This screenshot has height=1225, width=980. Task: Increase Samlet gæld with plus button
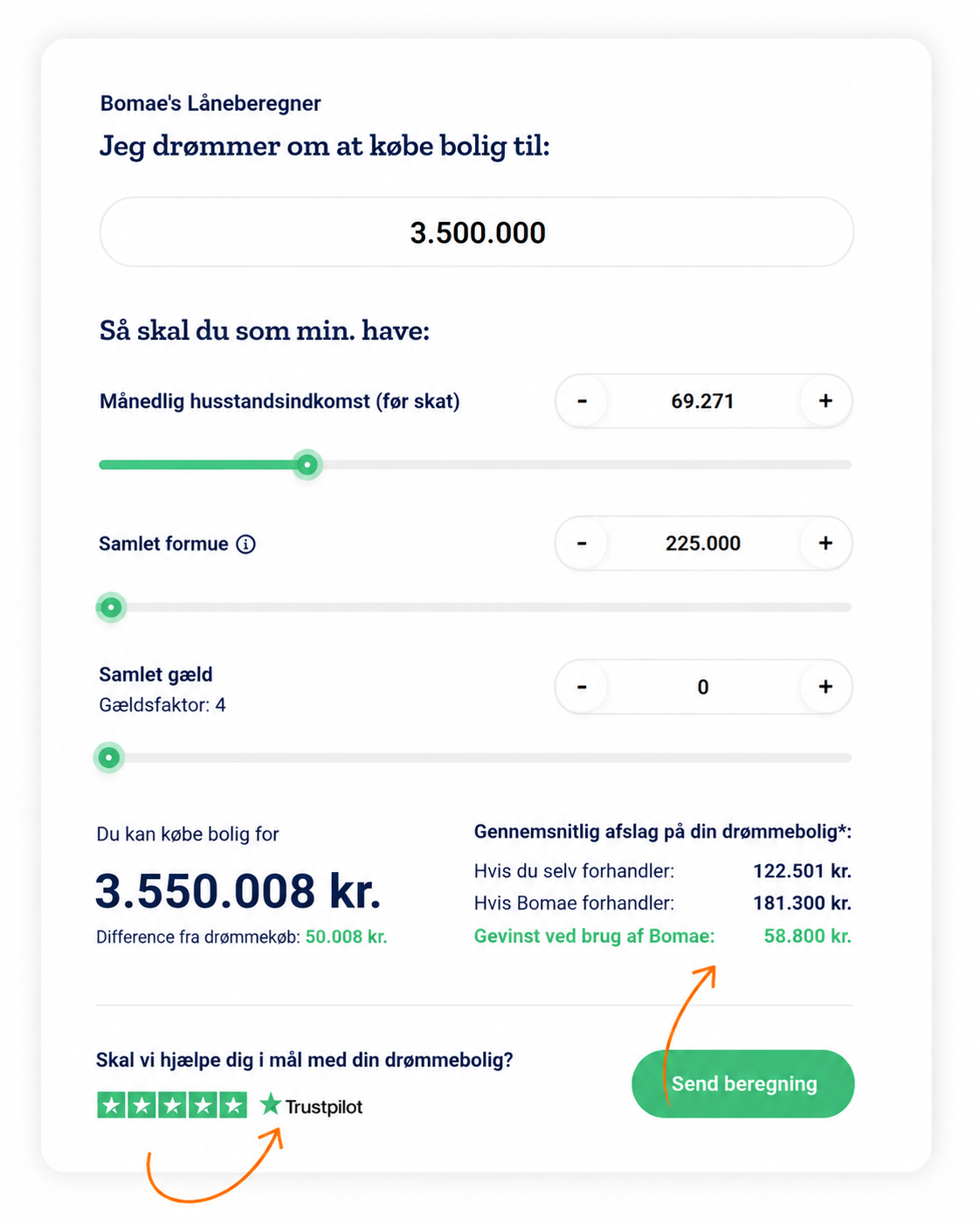pos(825,687)
